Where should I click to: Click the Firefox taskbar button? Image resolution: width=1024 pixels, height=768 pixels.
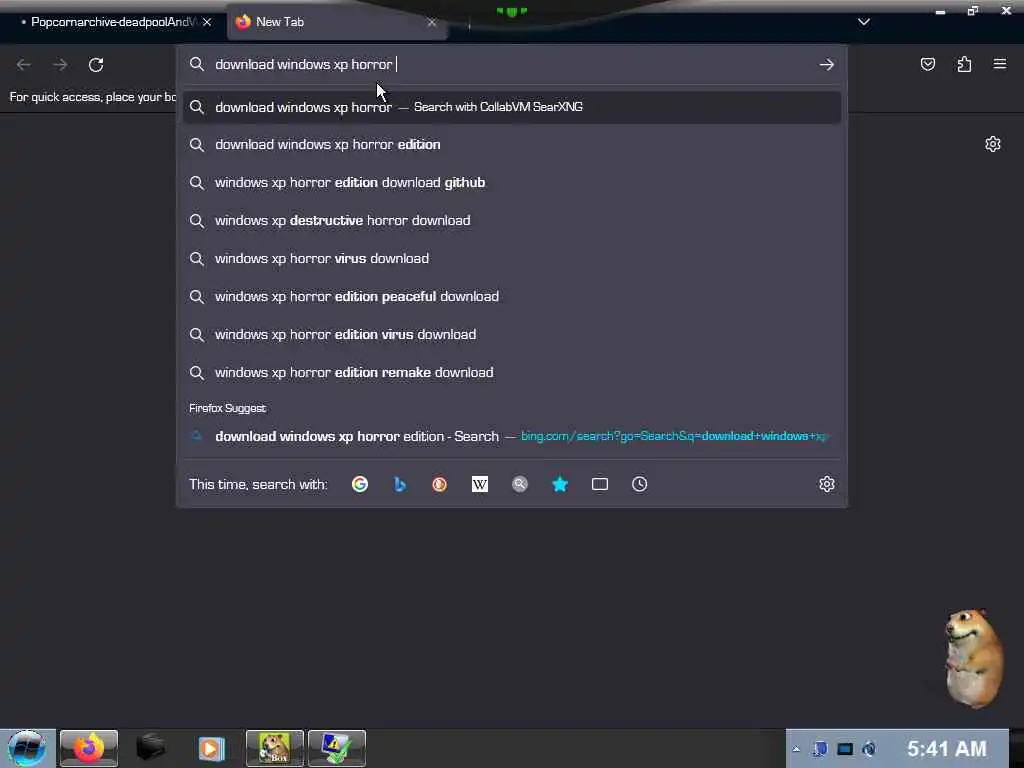(x=89, y=748)
